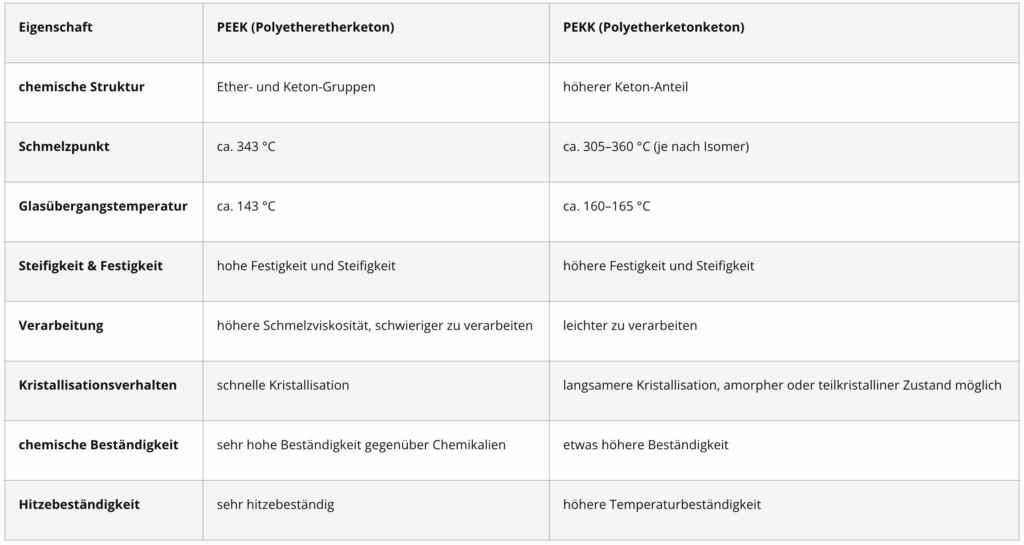This screenshot has width=1024, height=545.
Task: Click the 'höherer Keton-Anteil' cell
Action: click(625, 87)
